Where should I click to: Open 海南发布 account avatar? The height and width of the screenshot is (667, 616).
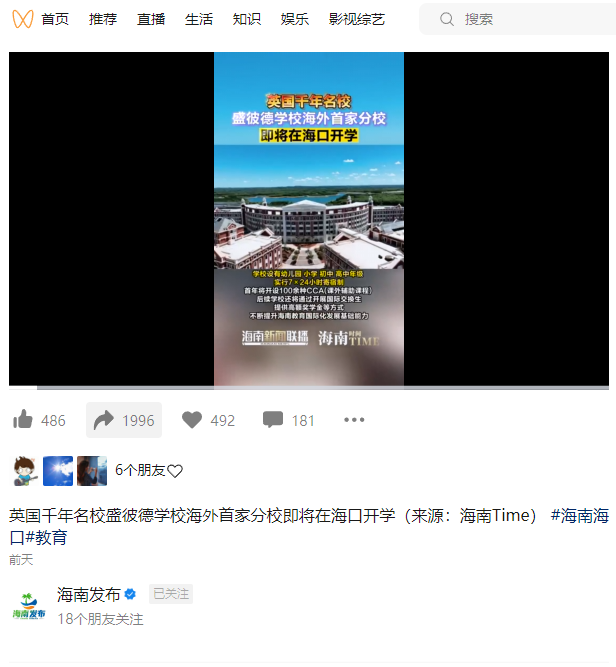(29, 606)
